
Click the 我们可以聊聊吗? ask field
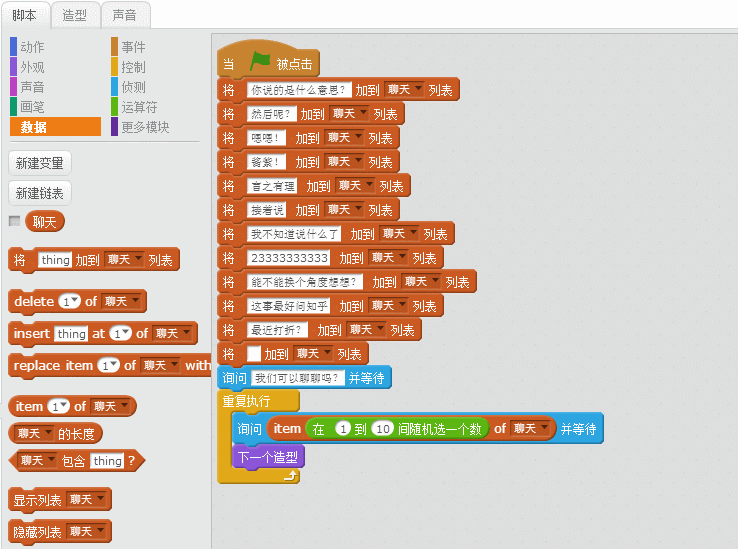pyautogui.click(x=297, y=378)
